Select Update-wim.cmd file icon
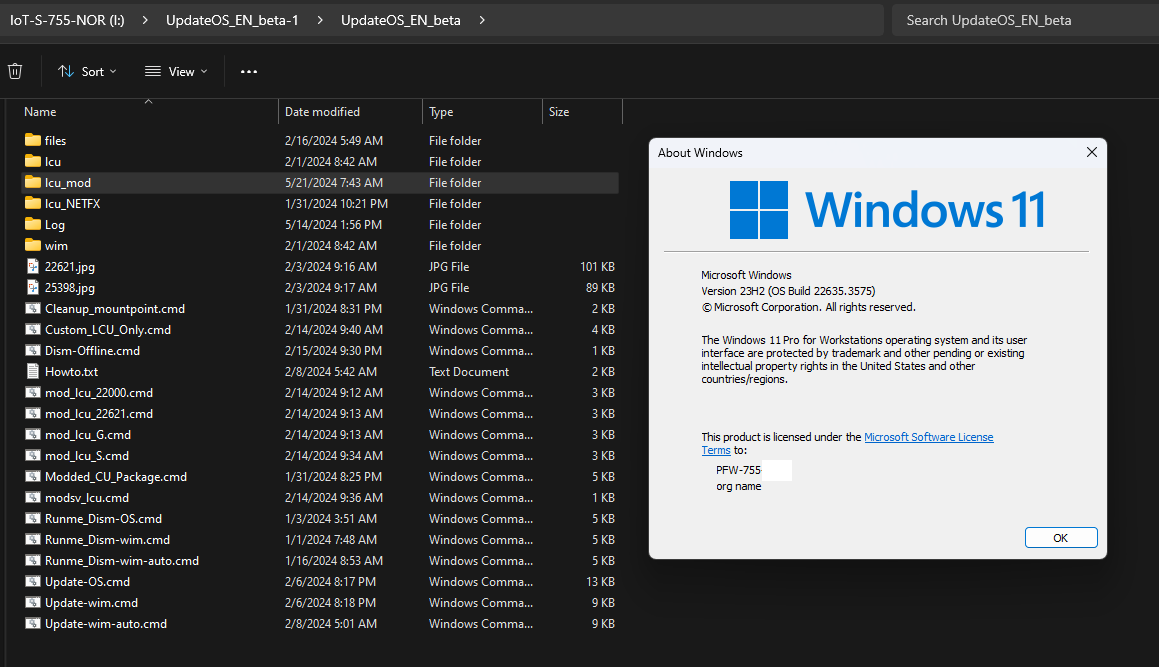1159x667 pixels. tap(33, 603)
